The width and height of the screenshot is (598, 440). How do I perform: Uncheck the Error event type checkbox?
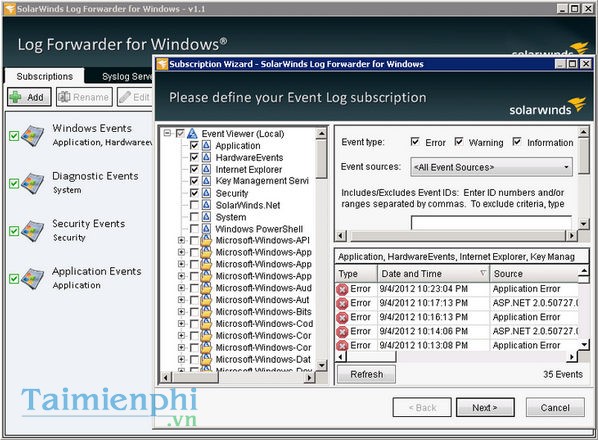[415, 142]
